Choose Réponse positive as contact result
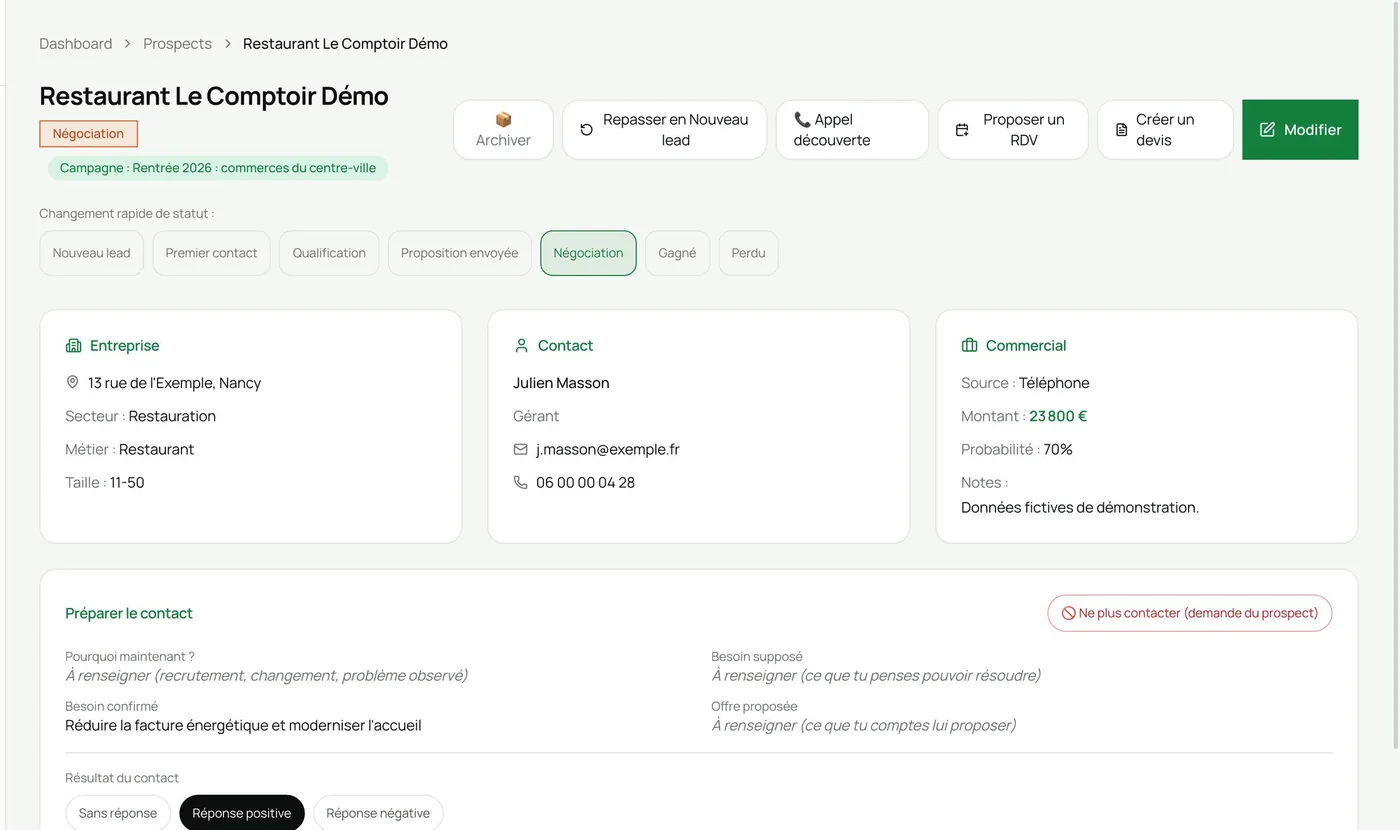Image resolution: width=1400 pixels, height=830 pixels. (242, 813)
